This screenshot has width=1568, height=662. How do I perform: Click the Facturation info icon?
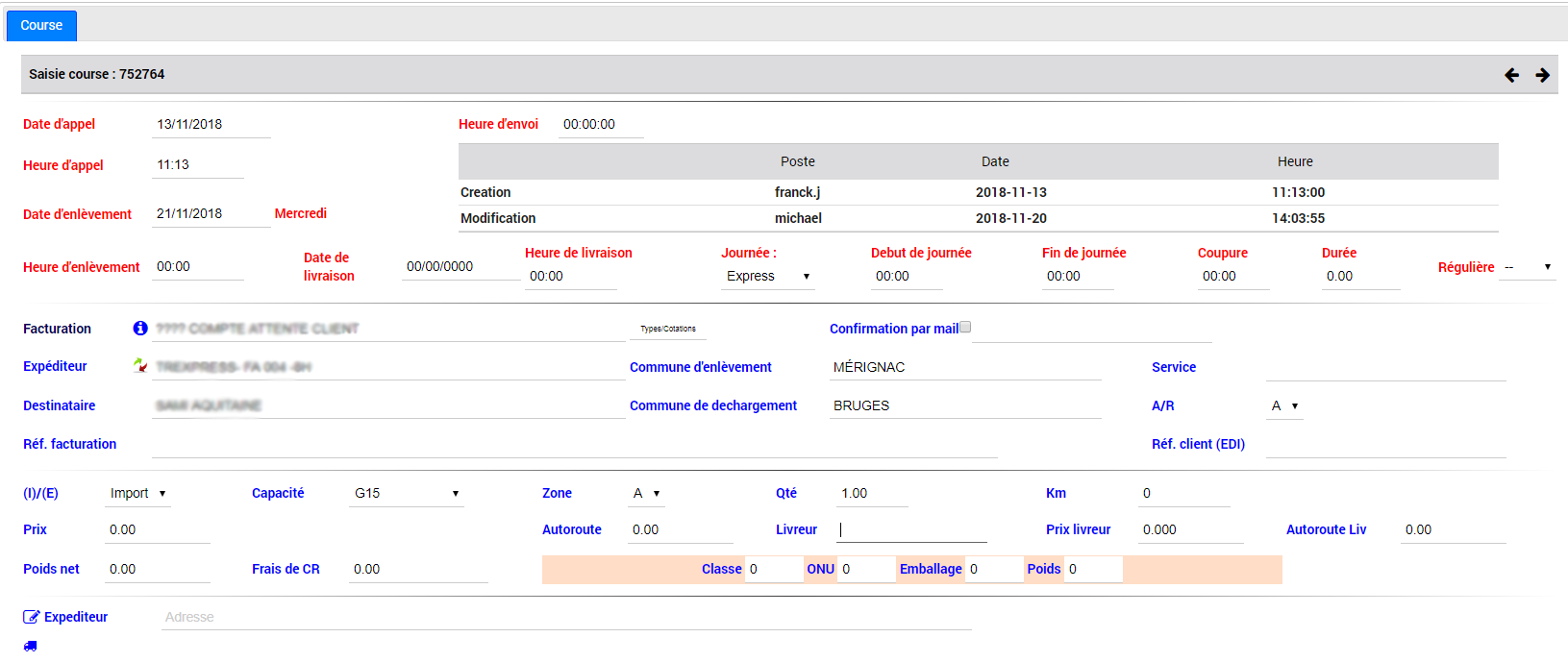coord(140,329)
